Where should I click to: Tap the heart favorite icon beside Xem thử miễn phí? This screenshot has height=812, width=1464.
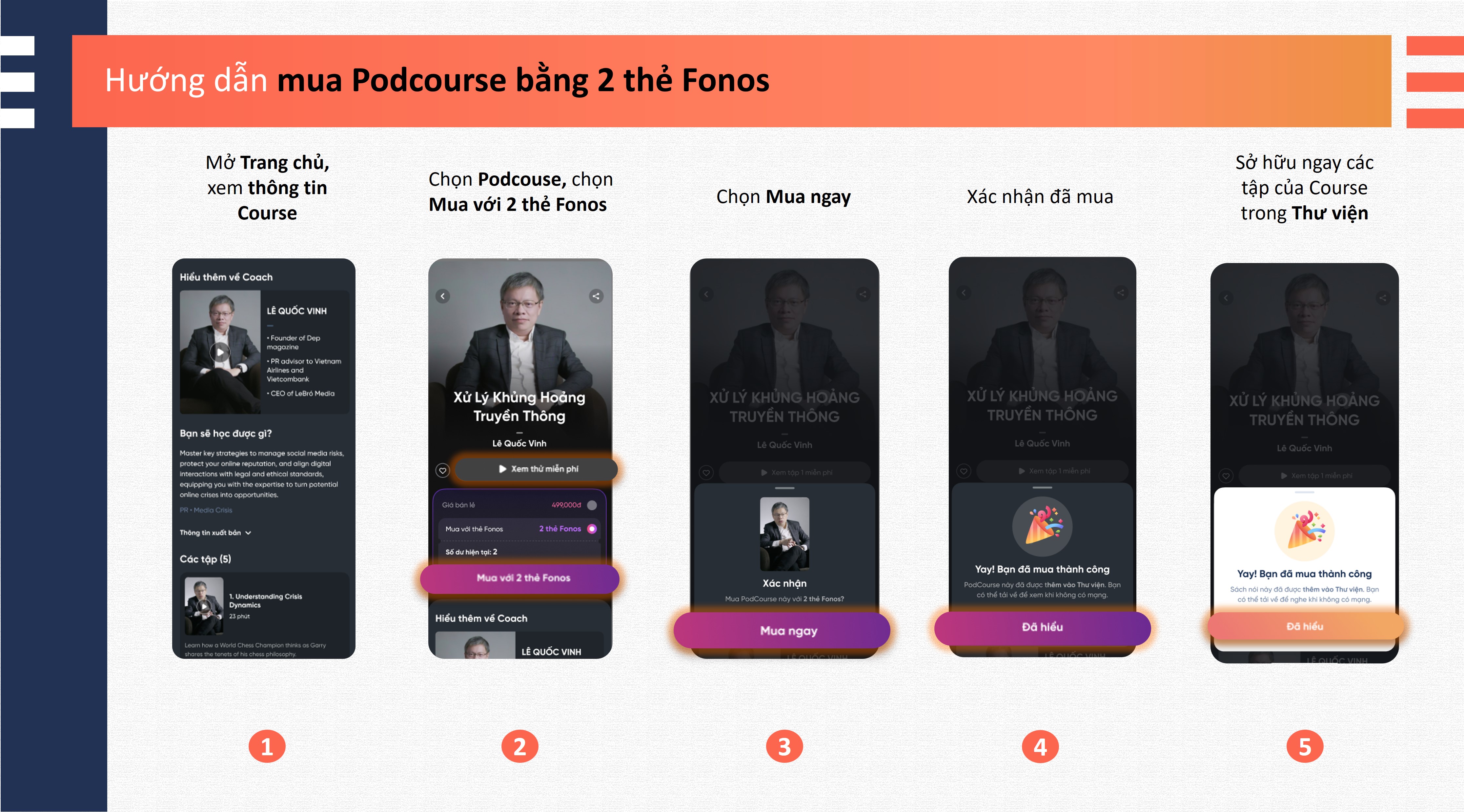point(443,471)
